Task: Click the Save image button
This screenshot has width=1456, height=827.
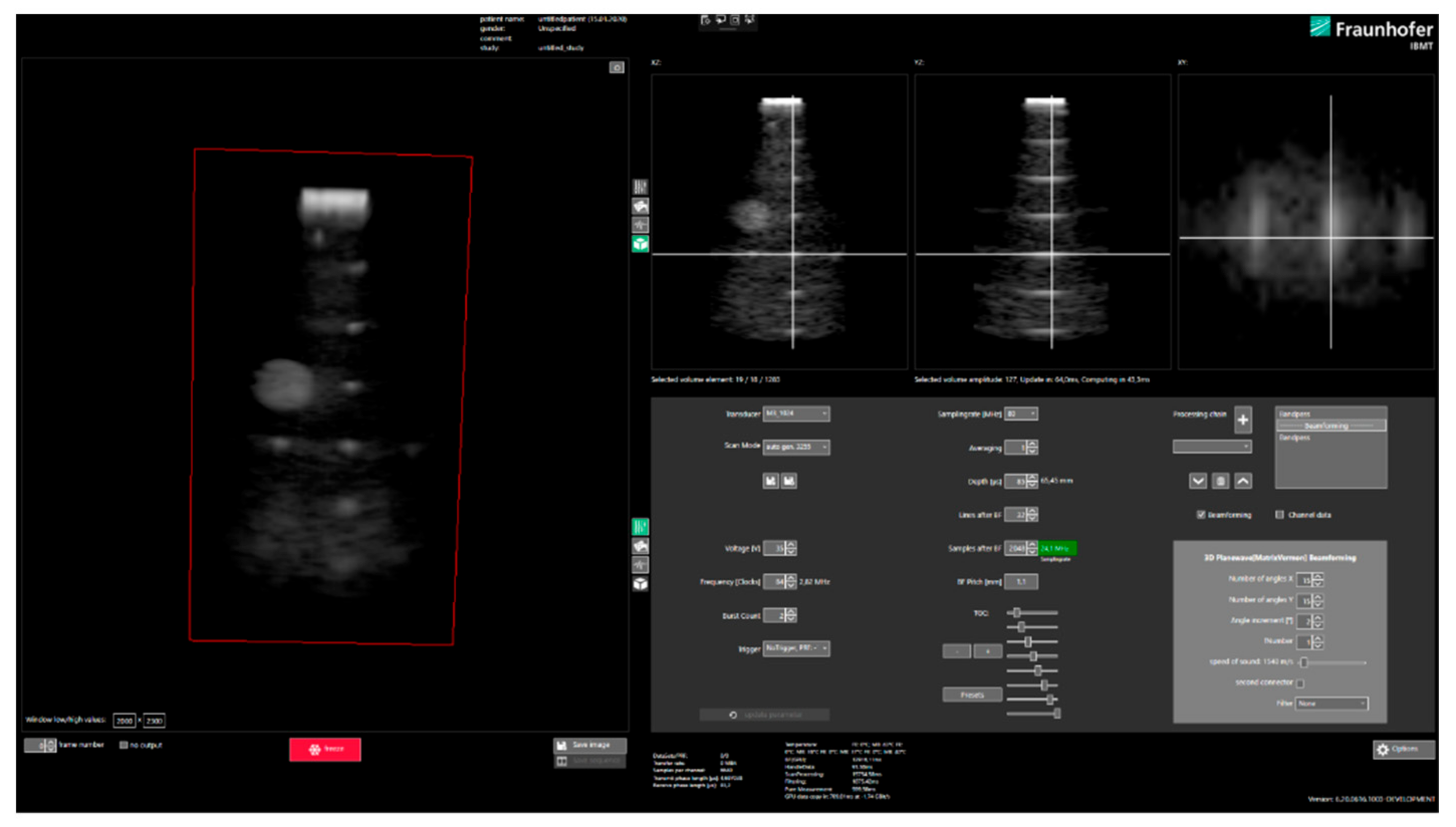Action: click(x=589, y=745)
